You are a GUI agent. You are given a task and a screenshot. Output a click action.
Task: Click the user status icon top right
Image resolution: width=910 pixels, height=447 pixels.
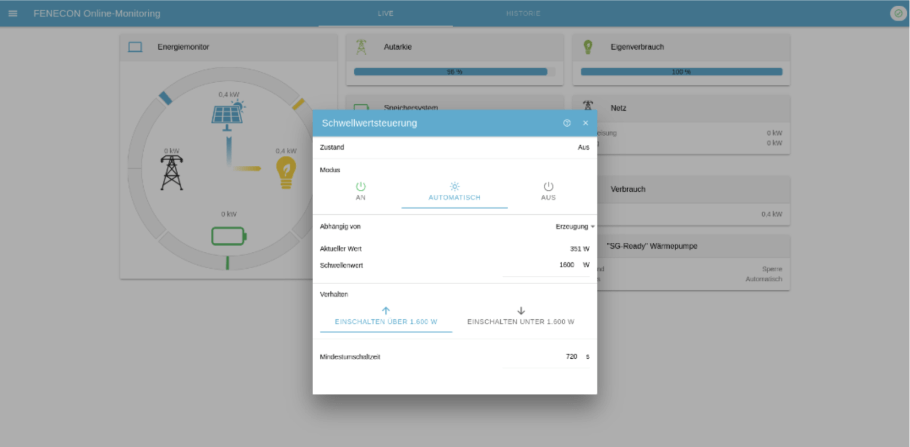click(x=897, y=13)
